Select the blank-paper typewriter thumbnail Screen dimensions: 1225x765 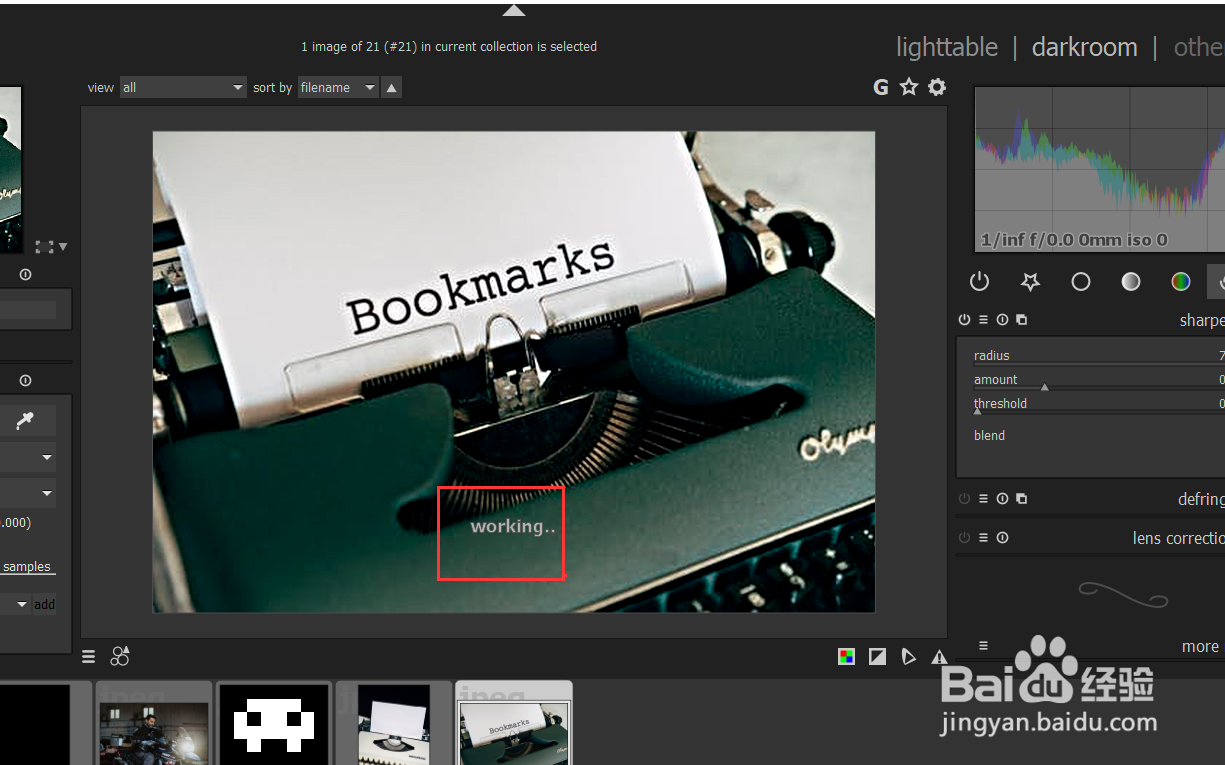[393, 723]
